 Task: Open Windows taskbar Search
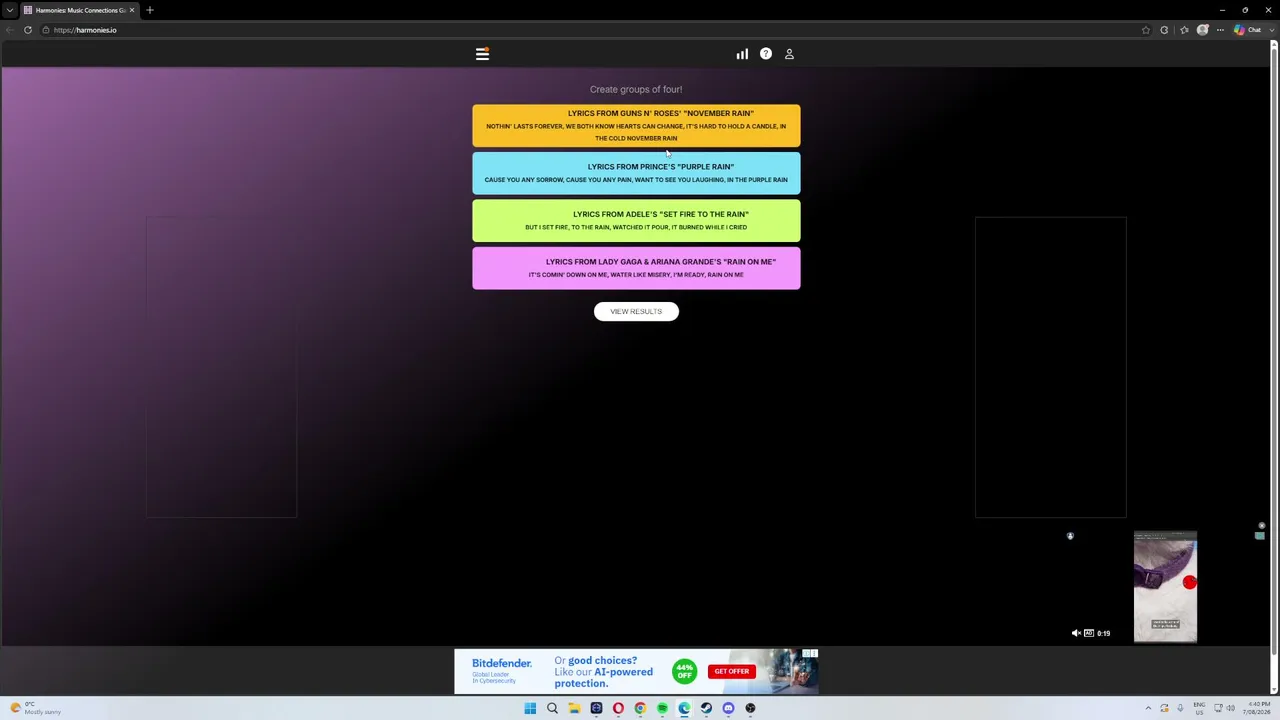pyautogui.click(x=552, y=708)
